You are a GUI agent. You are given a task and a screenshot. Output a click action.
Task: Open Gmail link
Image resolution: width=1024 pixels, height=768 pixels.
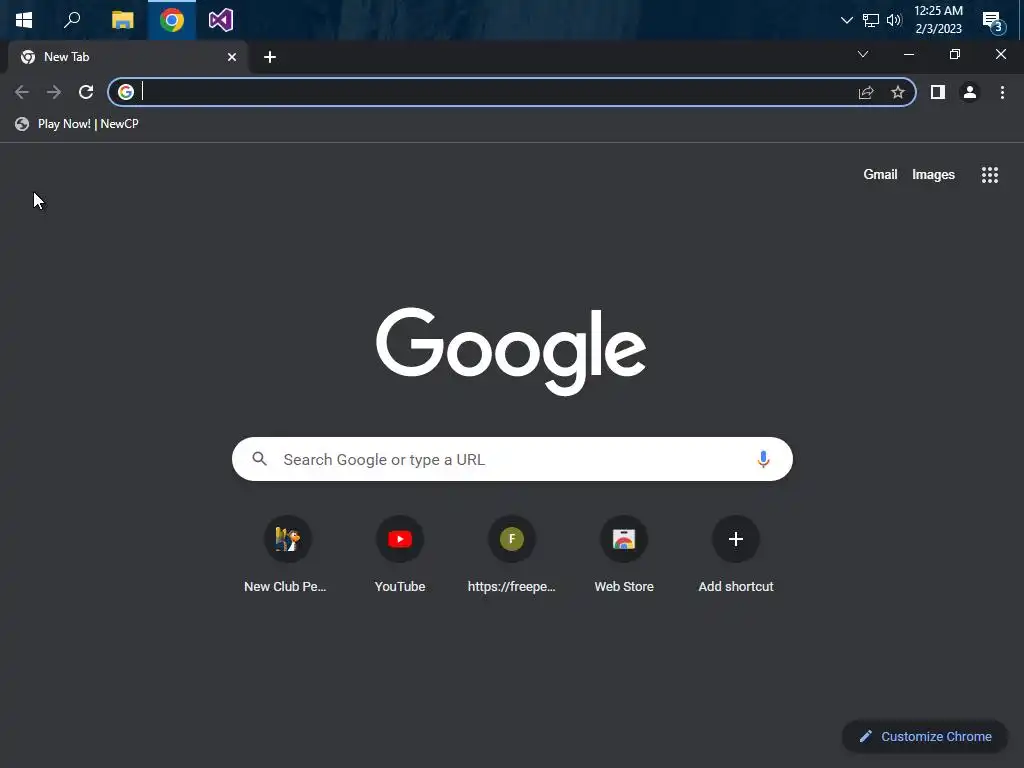pyautogui.click(x=880, y=174)
